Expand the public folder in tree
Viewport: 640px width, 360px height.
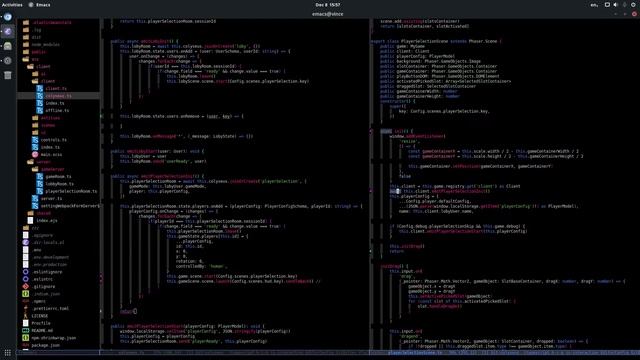pyautogui.click(x=34, y=52)
